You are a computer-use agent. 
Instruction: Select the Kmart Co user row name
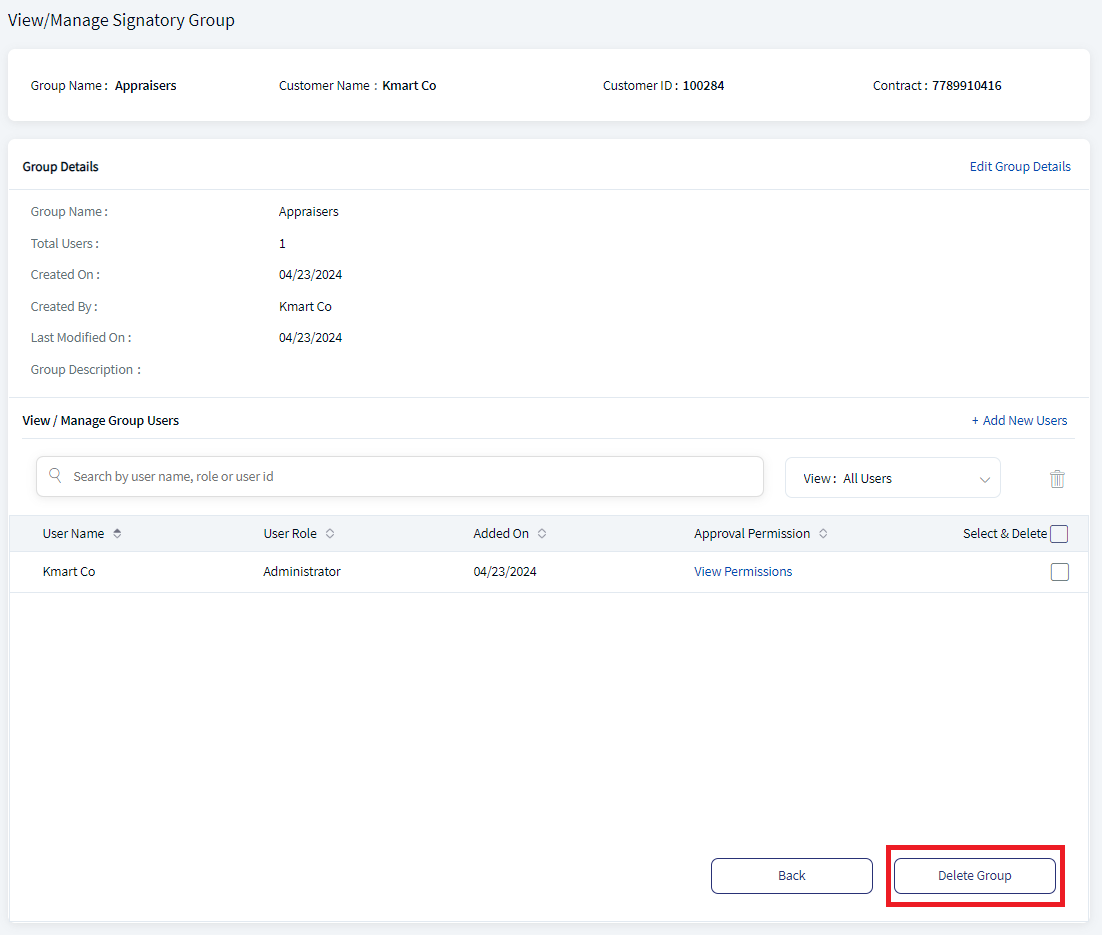[69, 572]
